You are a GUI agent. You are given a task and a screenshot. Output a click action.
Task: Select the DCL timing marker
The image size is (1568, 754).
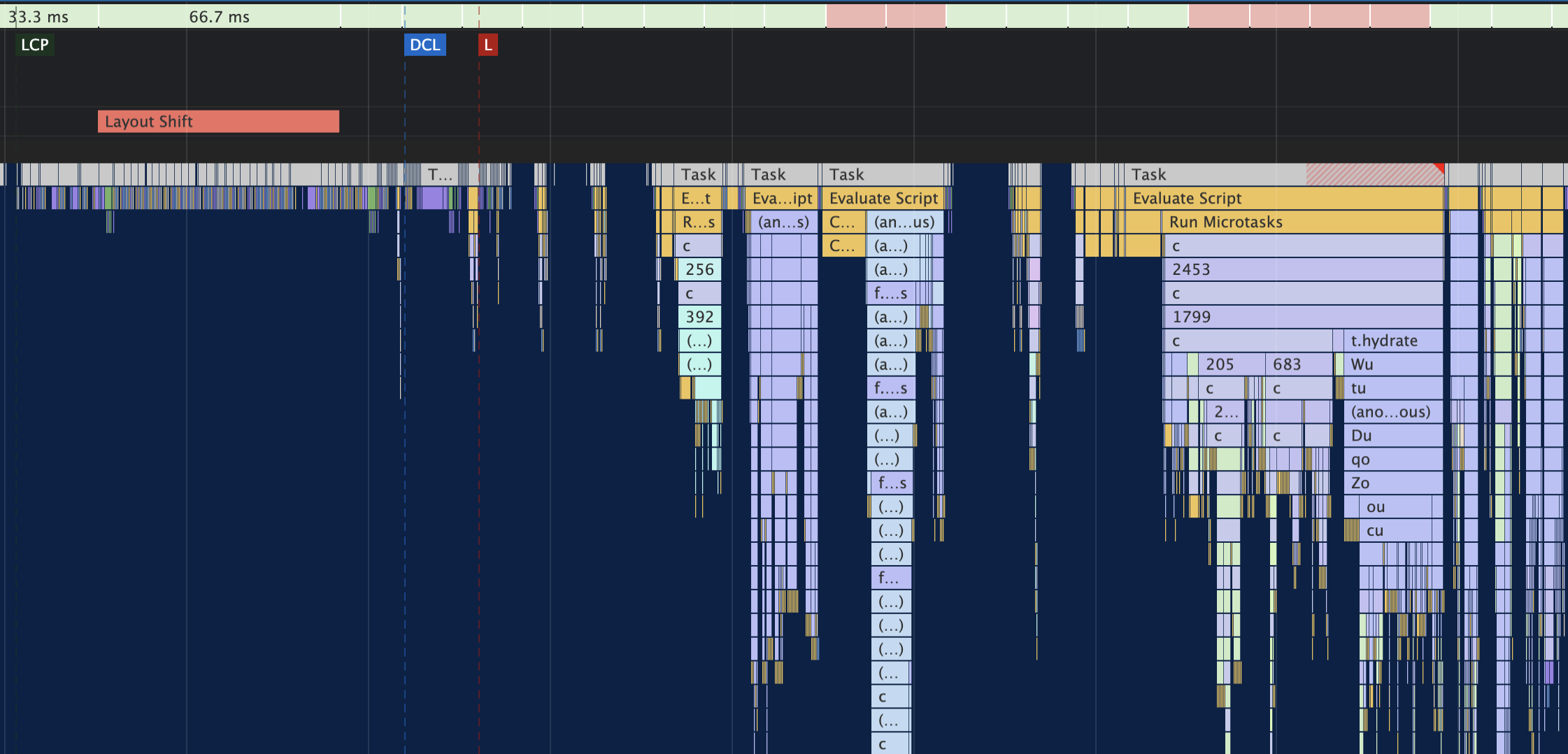point(425,45)
